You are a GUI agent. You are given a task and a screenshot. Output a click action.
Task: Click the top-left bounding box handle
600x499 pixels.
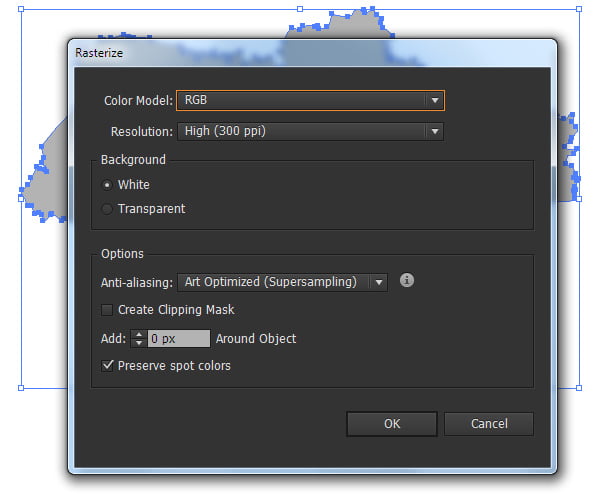pos(21,9)
